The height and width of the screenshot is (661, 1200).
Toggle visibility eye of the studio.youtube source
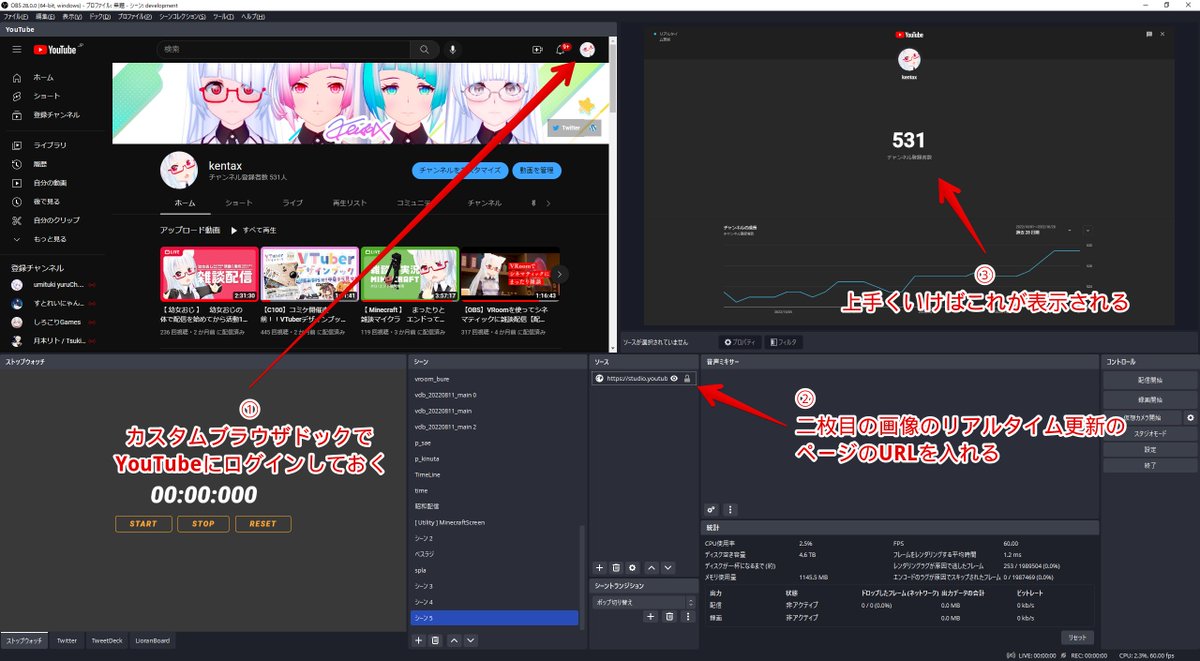coord(674,378)
